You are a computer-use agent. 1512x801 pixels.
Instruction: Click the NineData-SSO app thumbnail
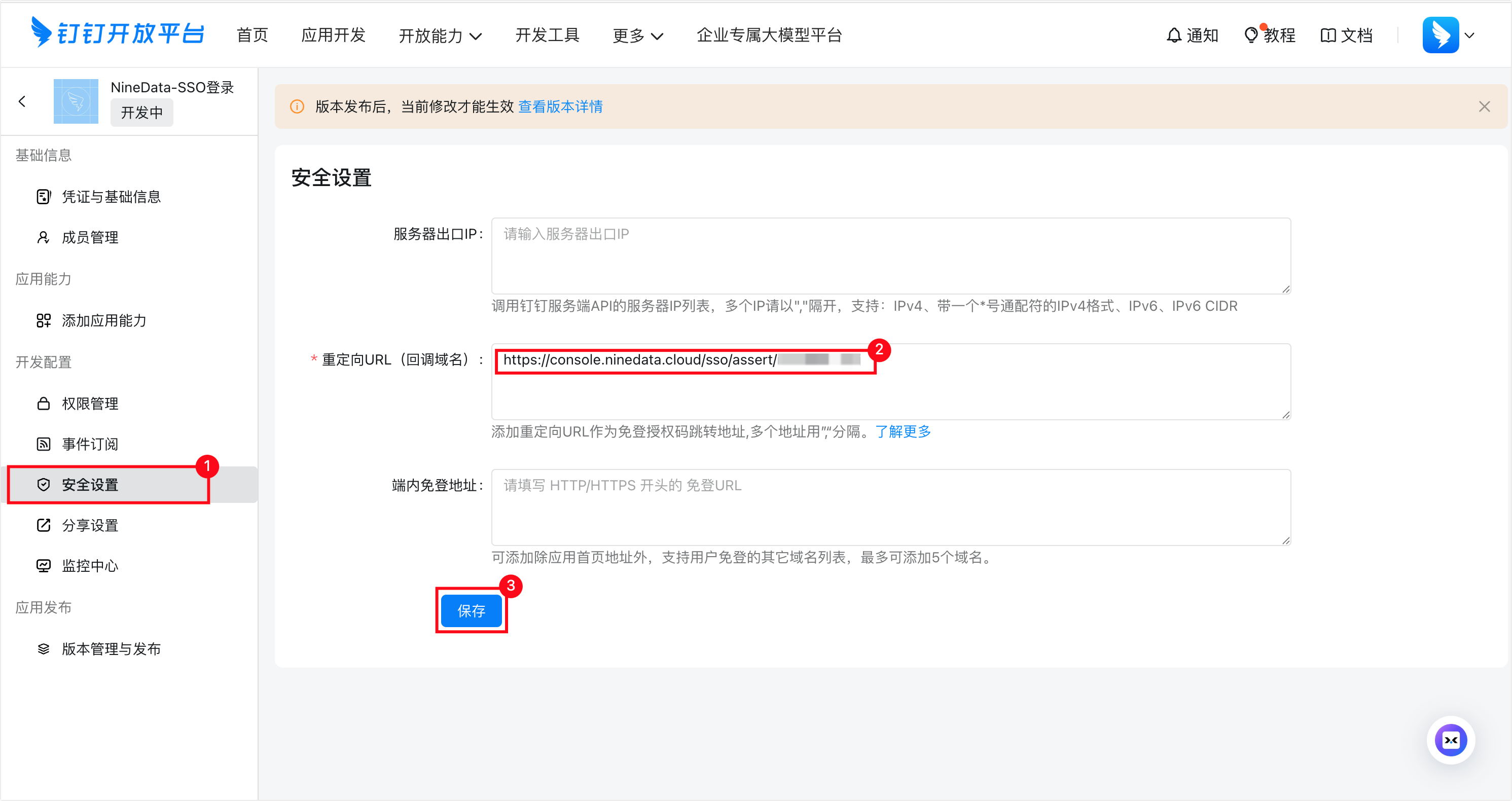coord(76,101)
